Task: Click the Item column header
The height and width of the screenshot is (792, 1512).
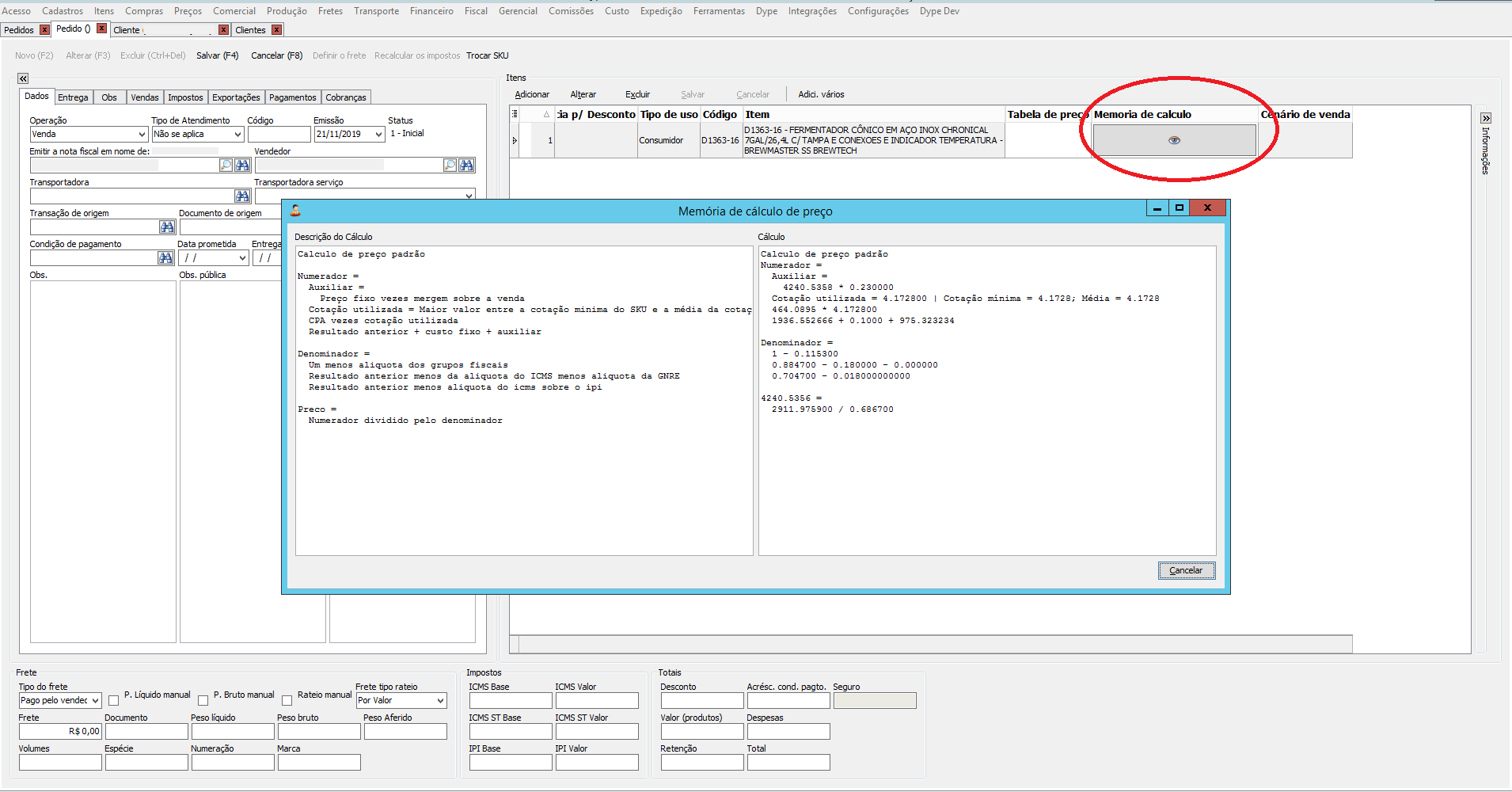Action: (x=874, y=114)
